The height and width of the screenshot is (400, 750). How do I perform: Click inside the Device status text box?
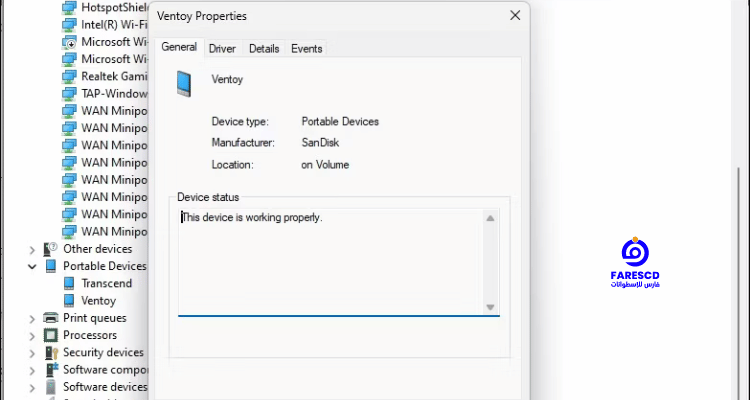pyautogui.click(x=339, y=262)
